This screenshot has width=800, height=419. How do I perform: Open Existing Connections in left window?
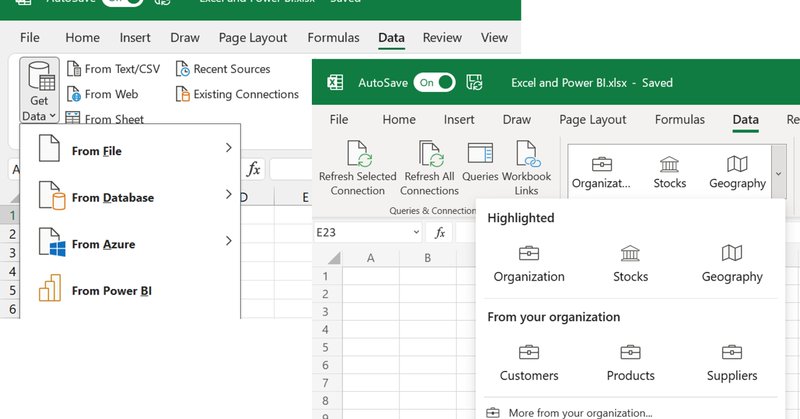(x=237, y=94)
